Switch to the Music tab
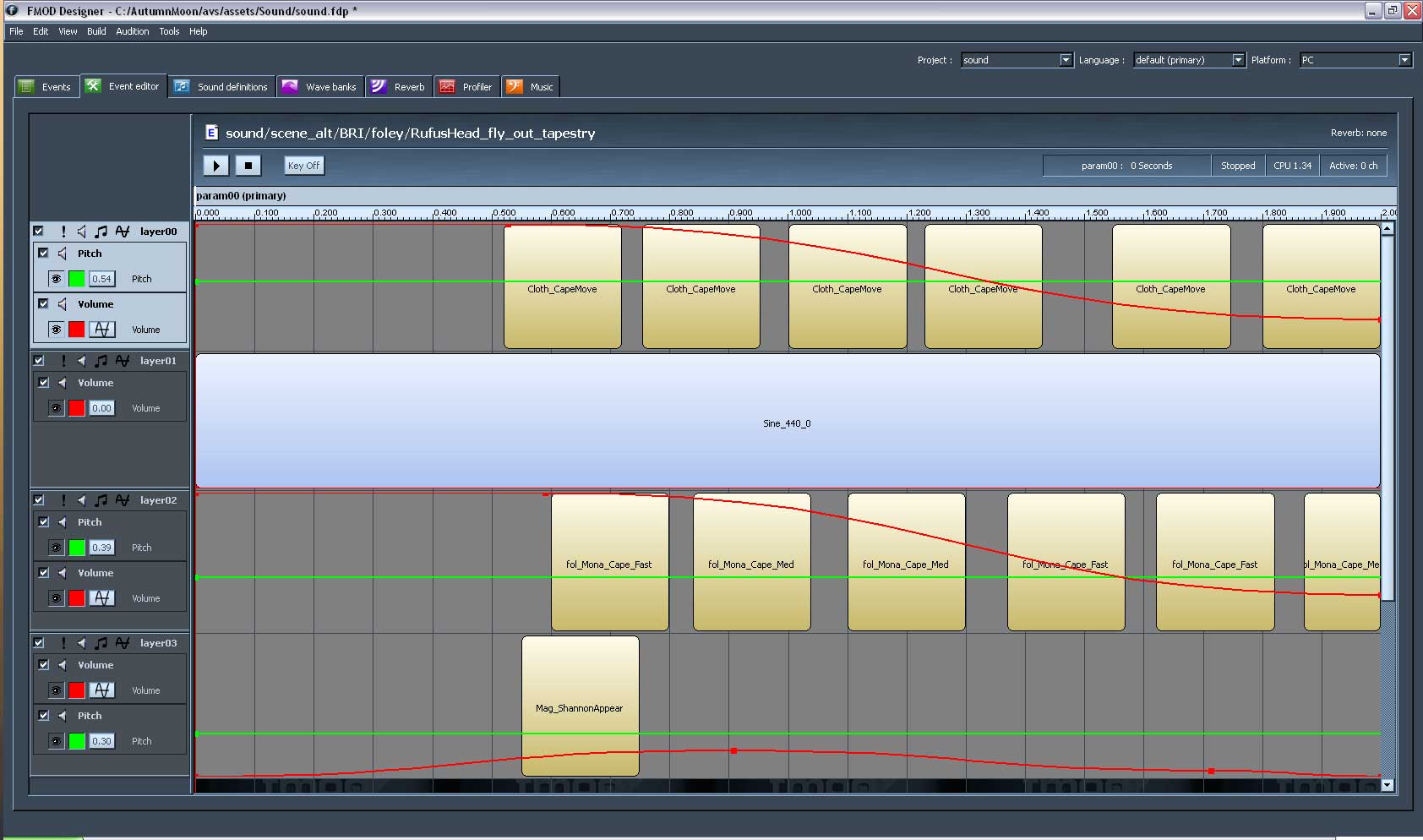Viewport: 1423px width, 840px height. 531,87
